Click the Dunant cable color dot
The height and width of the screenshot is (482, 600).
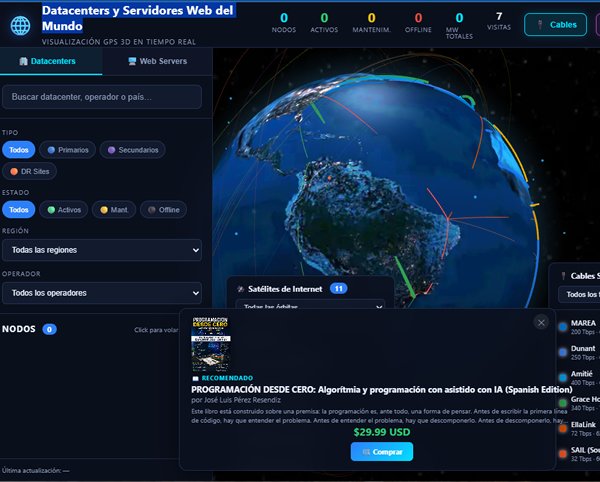[x=563, y=352]
